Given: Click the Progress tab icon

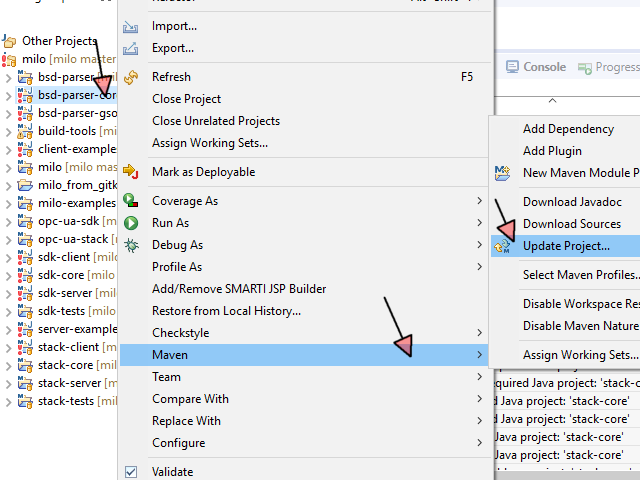Looking at the screenshot, I should coord(584,68).
